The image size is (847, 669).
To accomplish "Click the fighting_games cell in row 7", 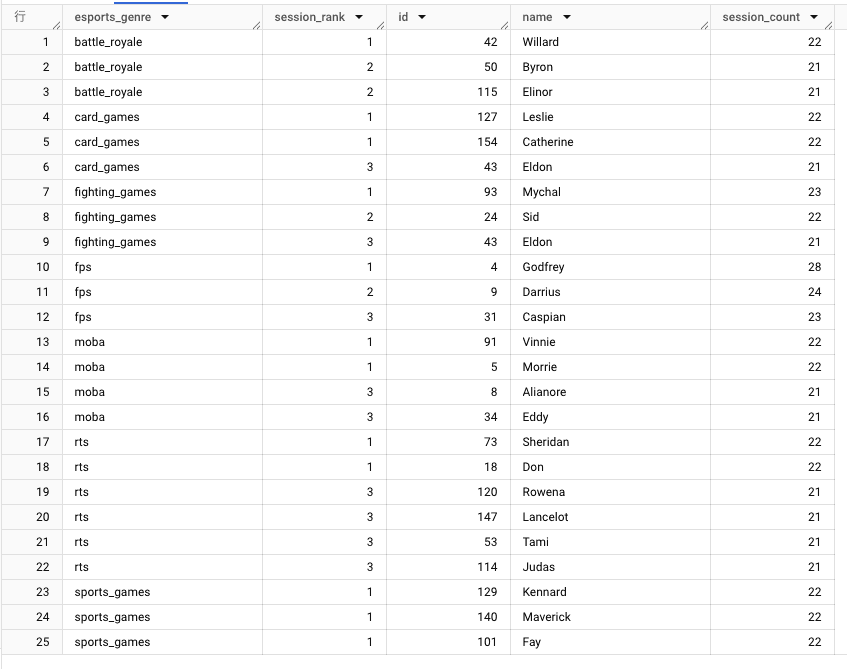I will point(115,192).
